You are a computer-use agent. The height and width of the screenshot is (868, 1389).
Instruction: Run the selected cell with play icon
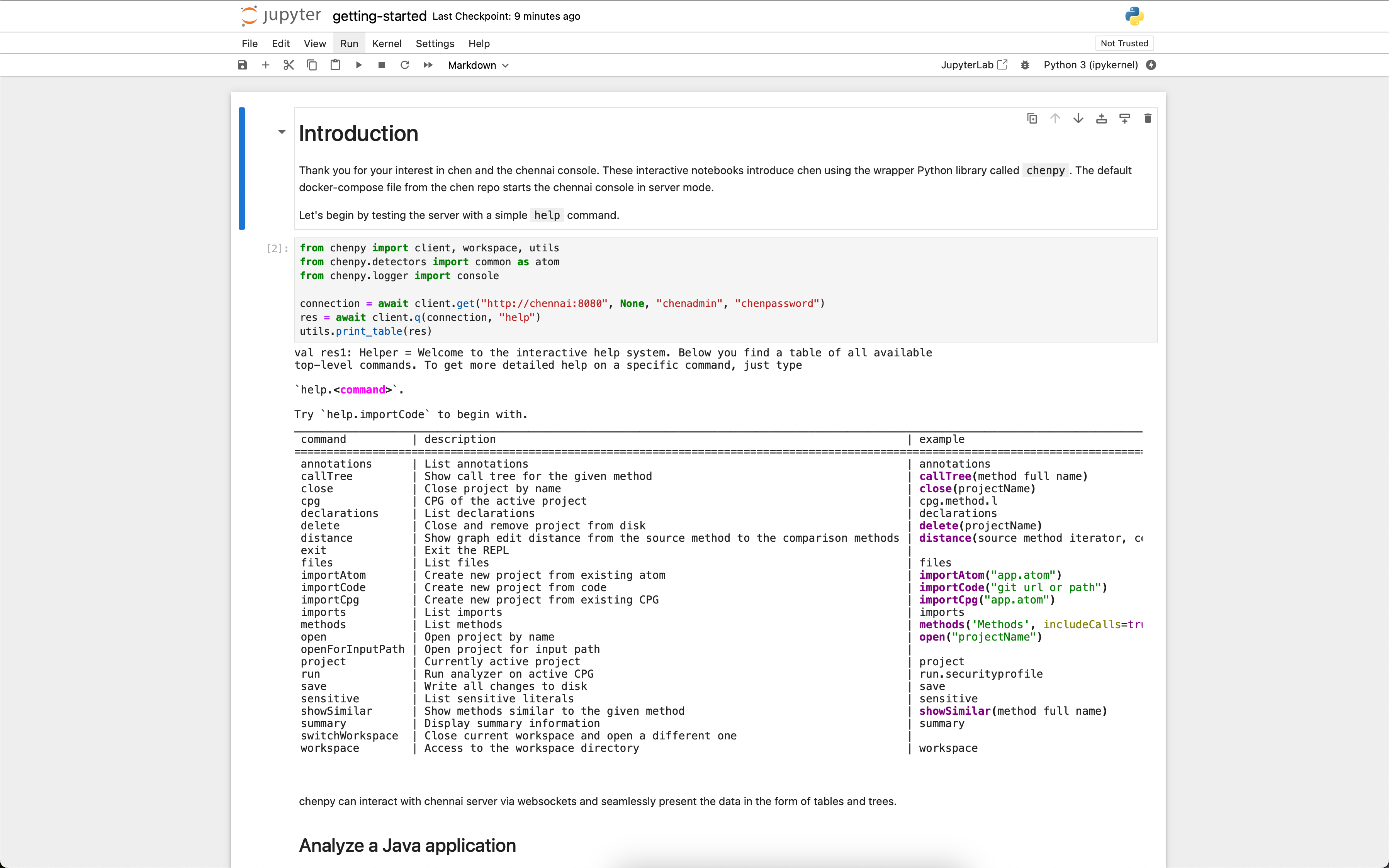(x=358, y=65)
